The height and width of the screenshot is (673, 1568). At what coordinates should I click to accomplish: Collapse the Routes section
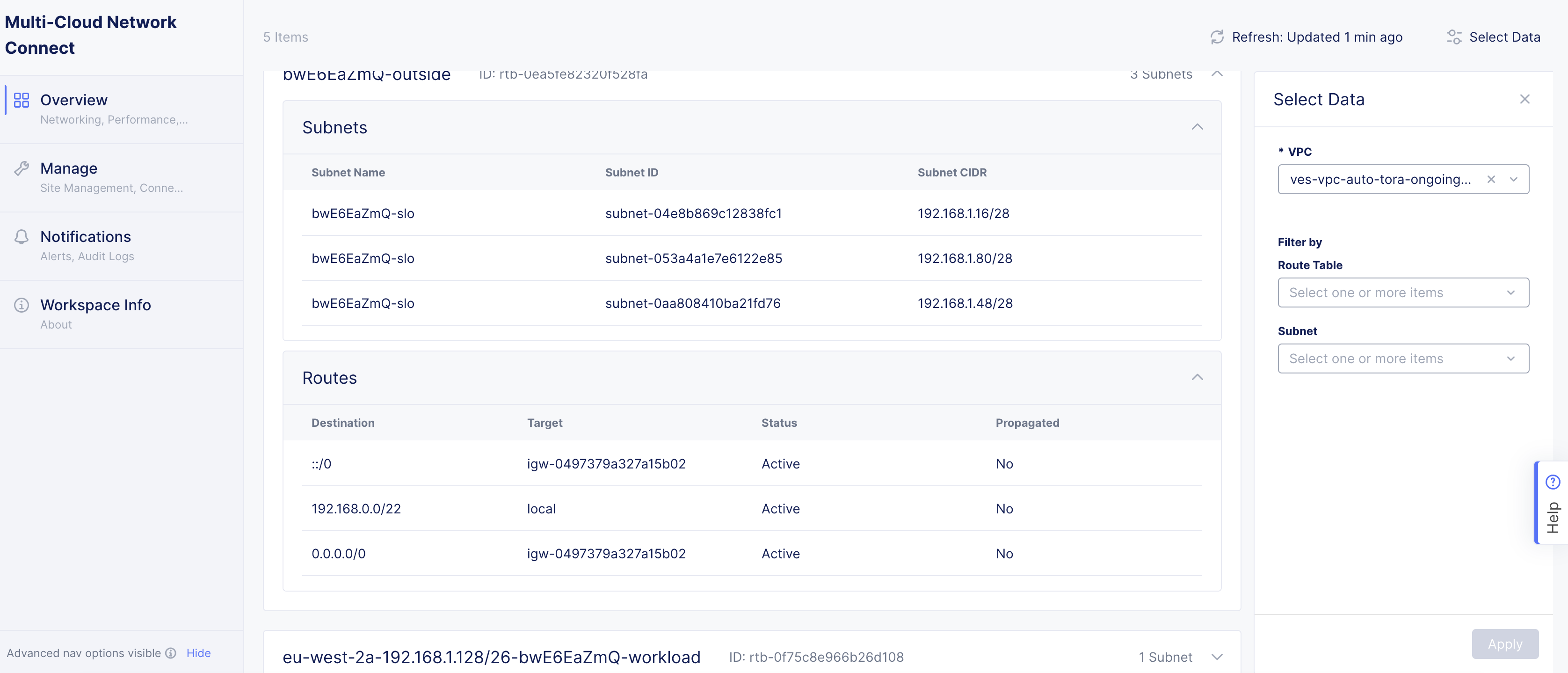[1198, 378]
